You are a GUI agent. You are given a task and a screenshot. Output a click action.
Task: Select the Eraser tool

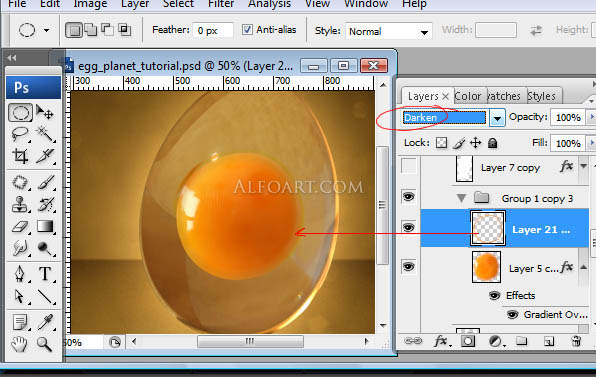point(20,227)
